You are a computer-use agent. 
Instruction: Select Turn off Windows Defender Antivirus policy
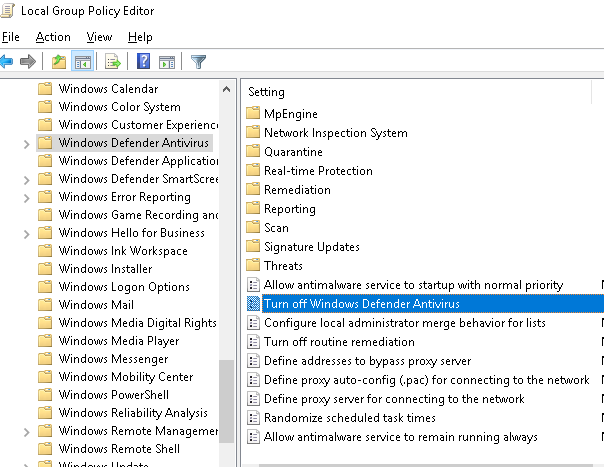(x=362, y=304)
